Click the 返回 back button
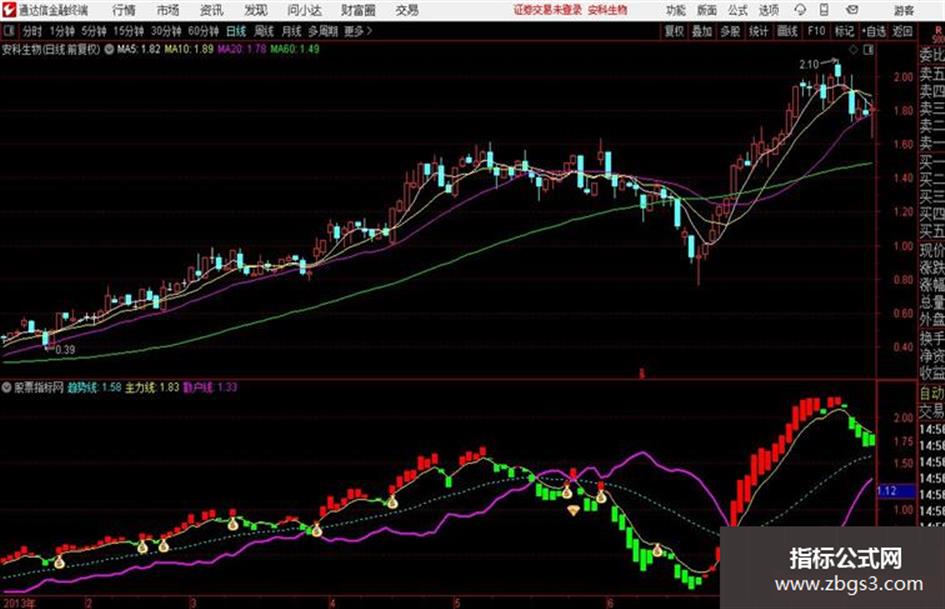 tap(902, 31)
